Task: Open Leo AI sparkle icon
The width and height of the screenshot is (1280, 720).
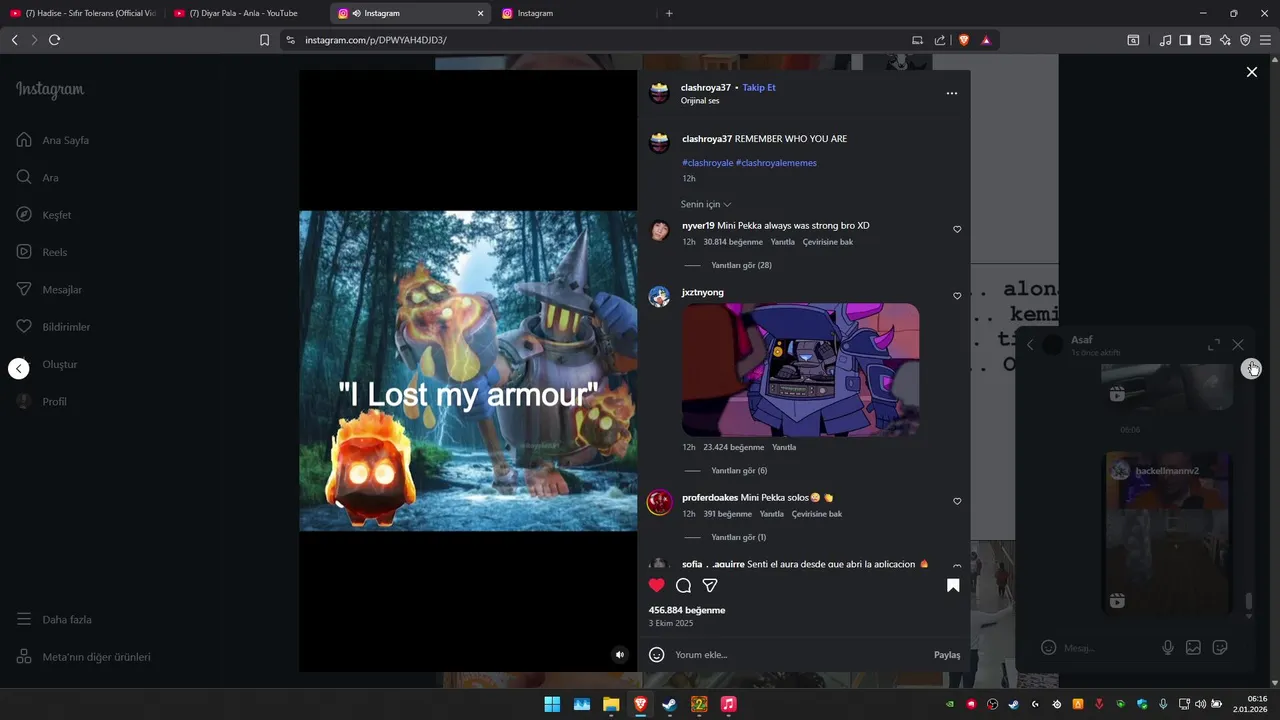Action: click(1225, 40)
